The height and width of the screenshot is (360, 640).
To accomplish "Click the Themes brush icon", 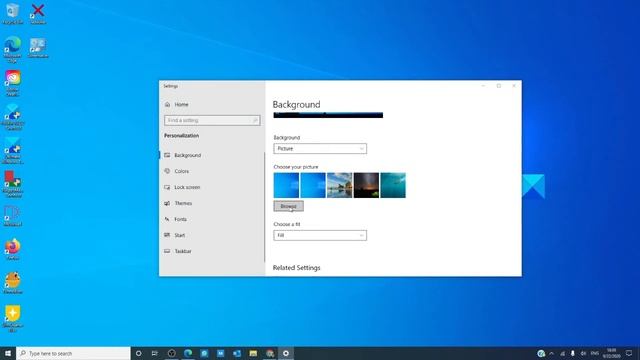I will (167, 203).
